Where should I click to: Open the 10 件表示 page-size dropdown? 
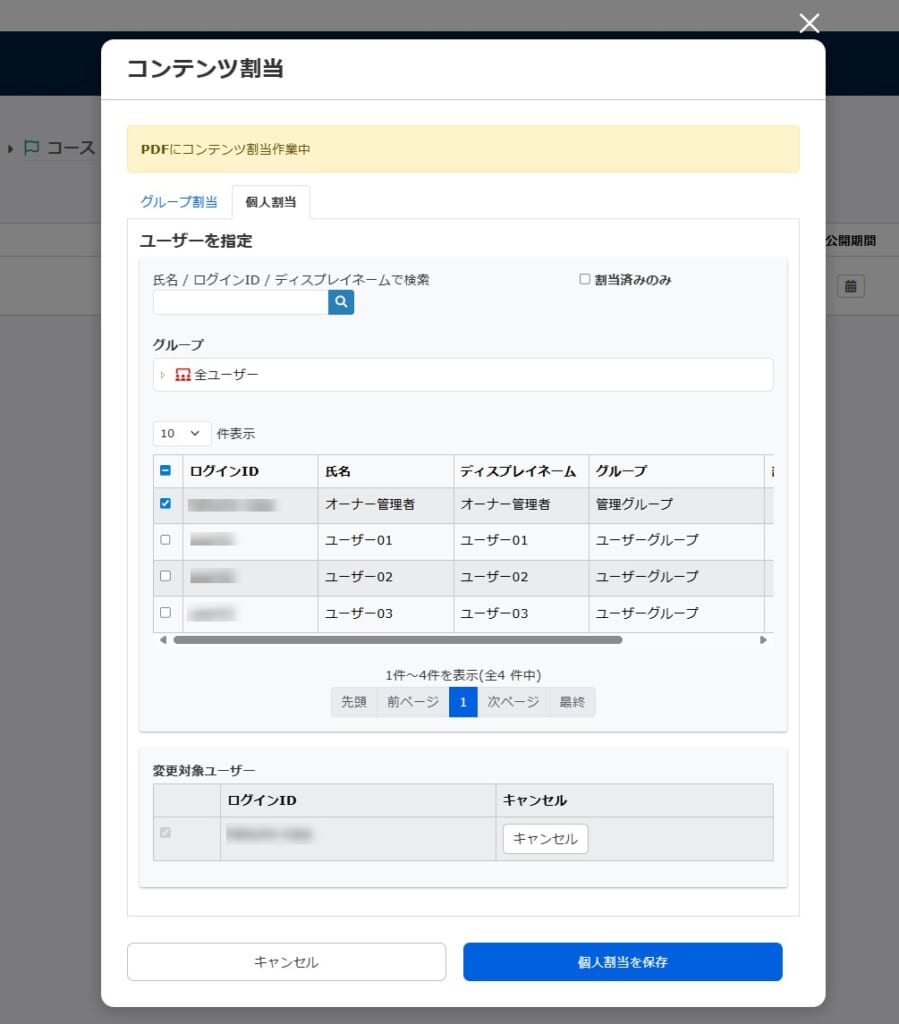pos(181,434)
